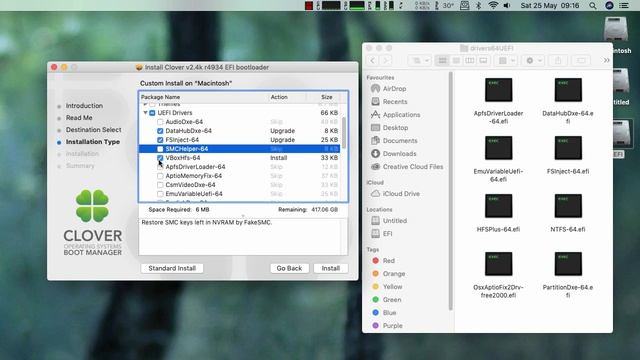Click Standard Install button

pyautogui.click(x=172, y=268)
